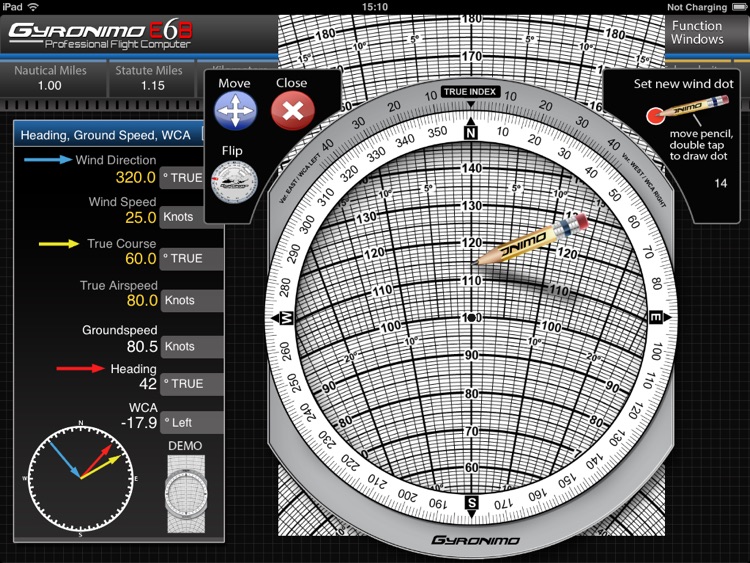Select the Nautical Miles unit field
This screenshot has height=563, width=750.
coord(50,78)
